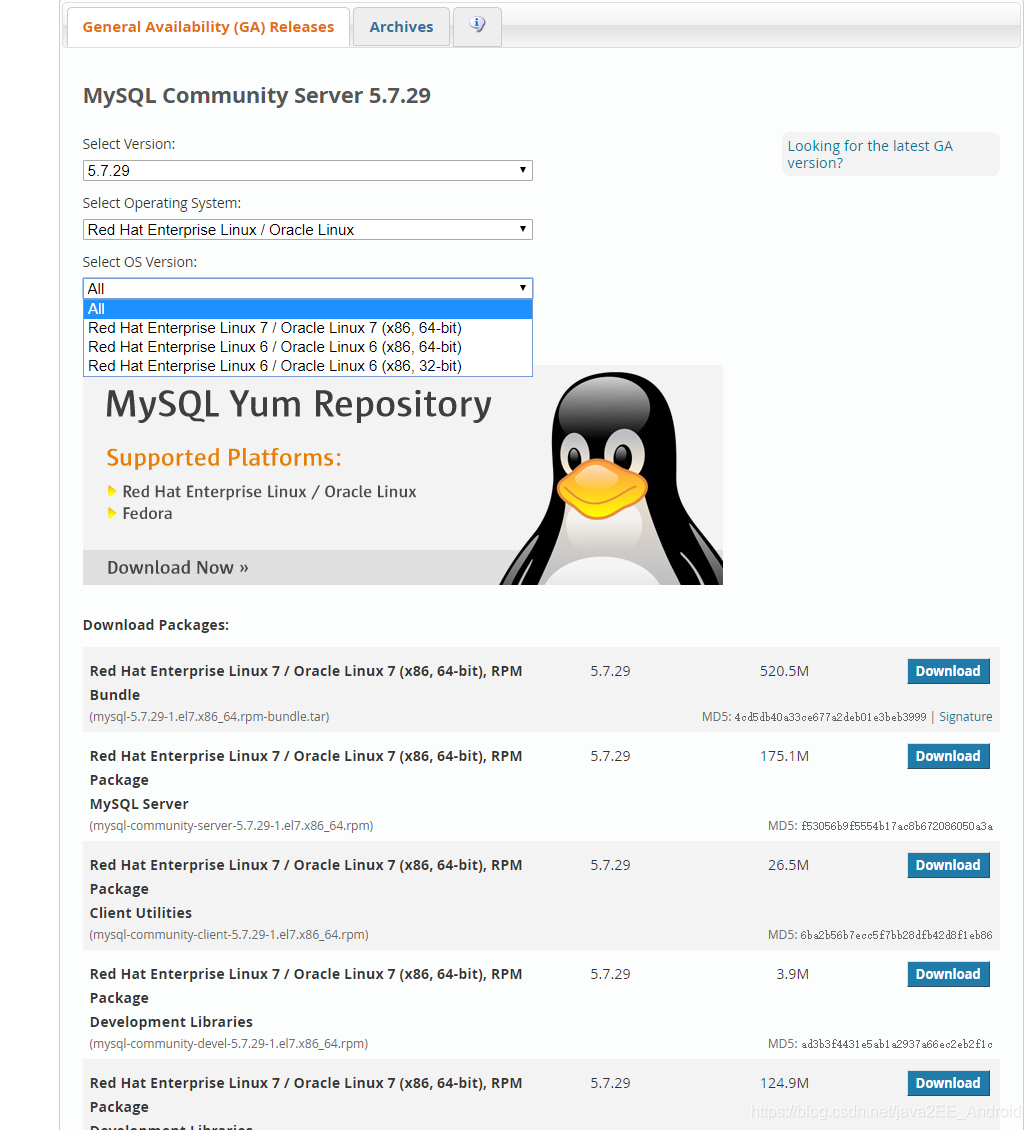Switch to the Archives tab
This screenshot has width=1030, height=1130.
pos(401,27)
